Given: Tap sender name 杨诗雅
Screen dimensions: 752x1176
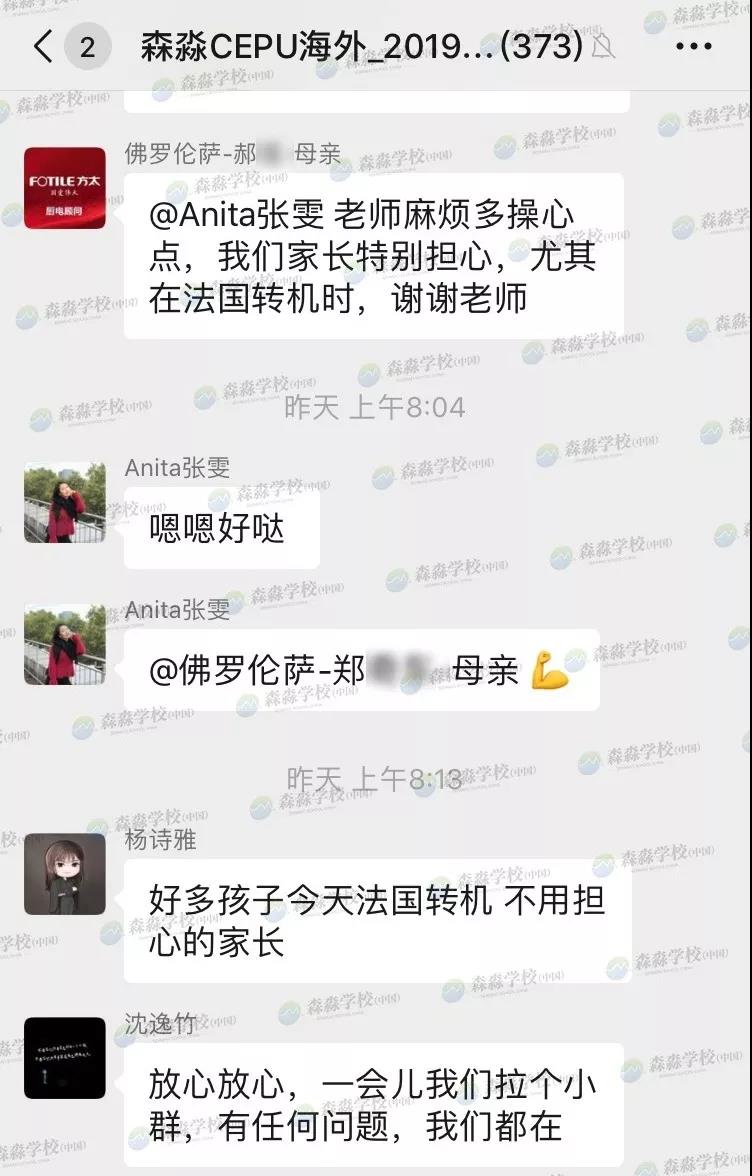Looking at the screenshot, I should coord(160,840).
